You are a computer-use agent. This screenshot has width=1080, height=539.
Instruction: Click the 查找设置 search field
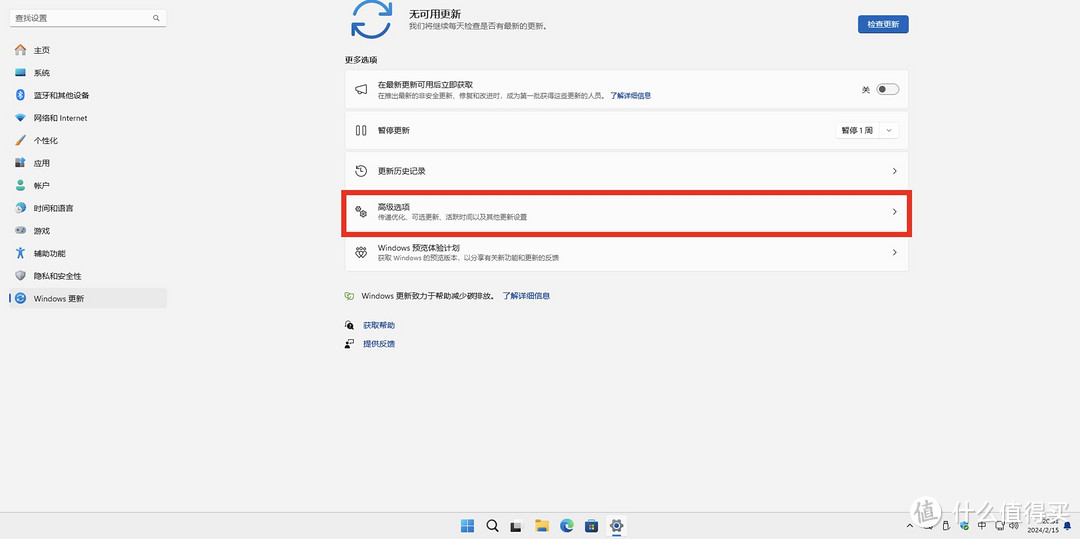87,19
